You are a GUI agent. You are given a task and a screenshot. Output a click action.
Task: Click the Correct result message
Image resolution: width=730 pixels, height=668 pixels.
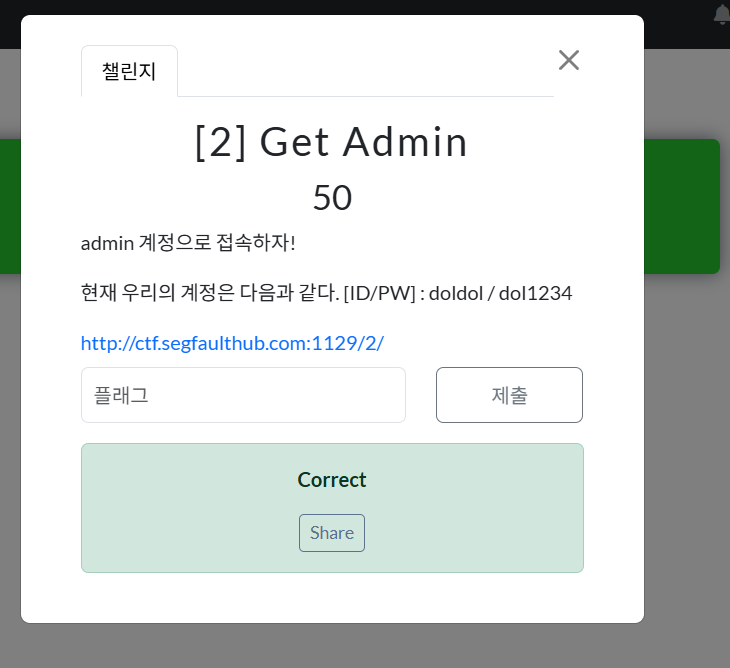tap(332, 479)
